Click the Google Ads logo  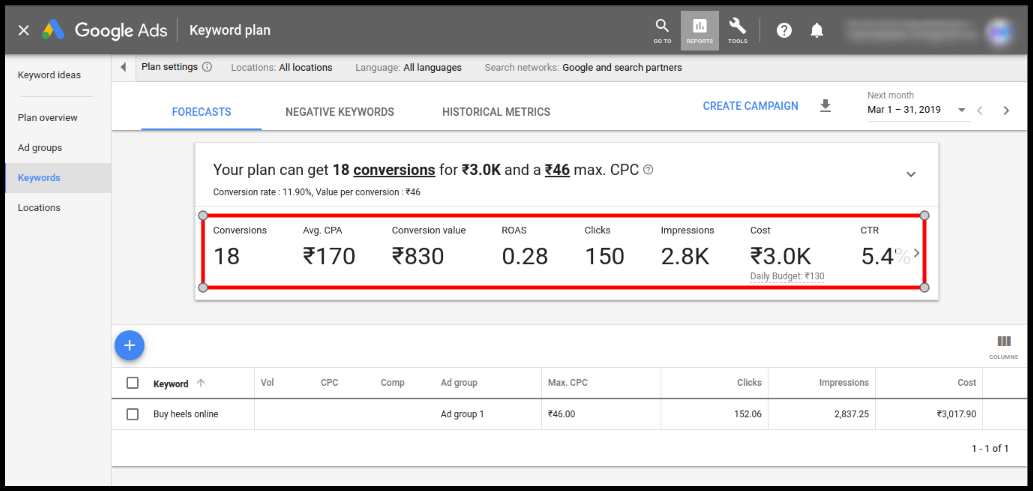[53, 30]
